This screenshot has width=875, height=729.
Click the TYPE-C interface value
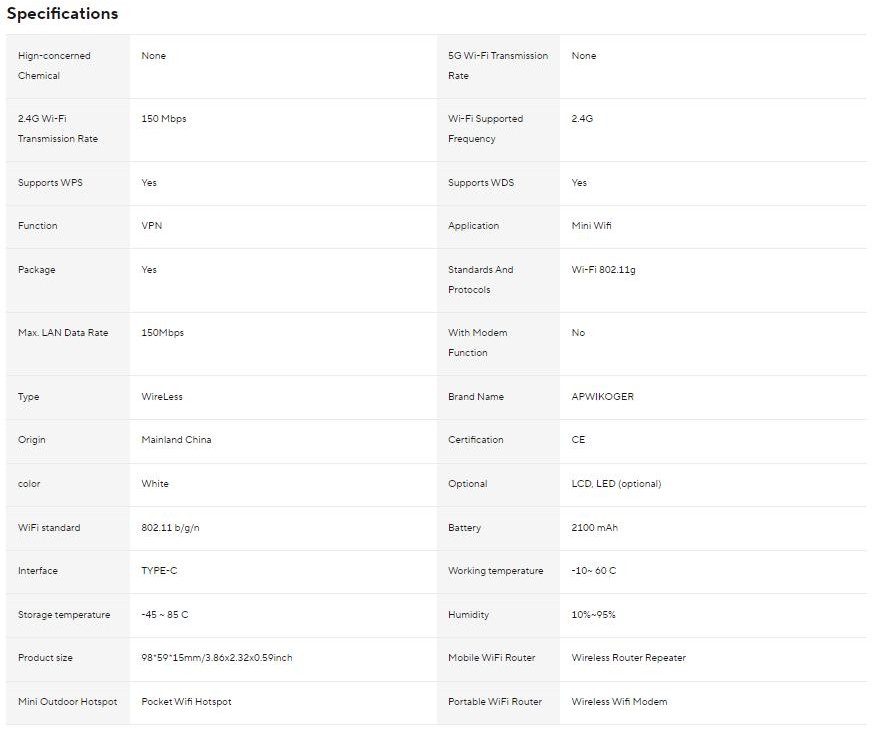159,571
